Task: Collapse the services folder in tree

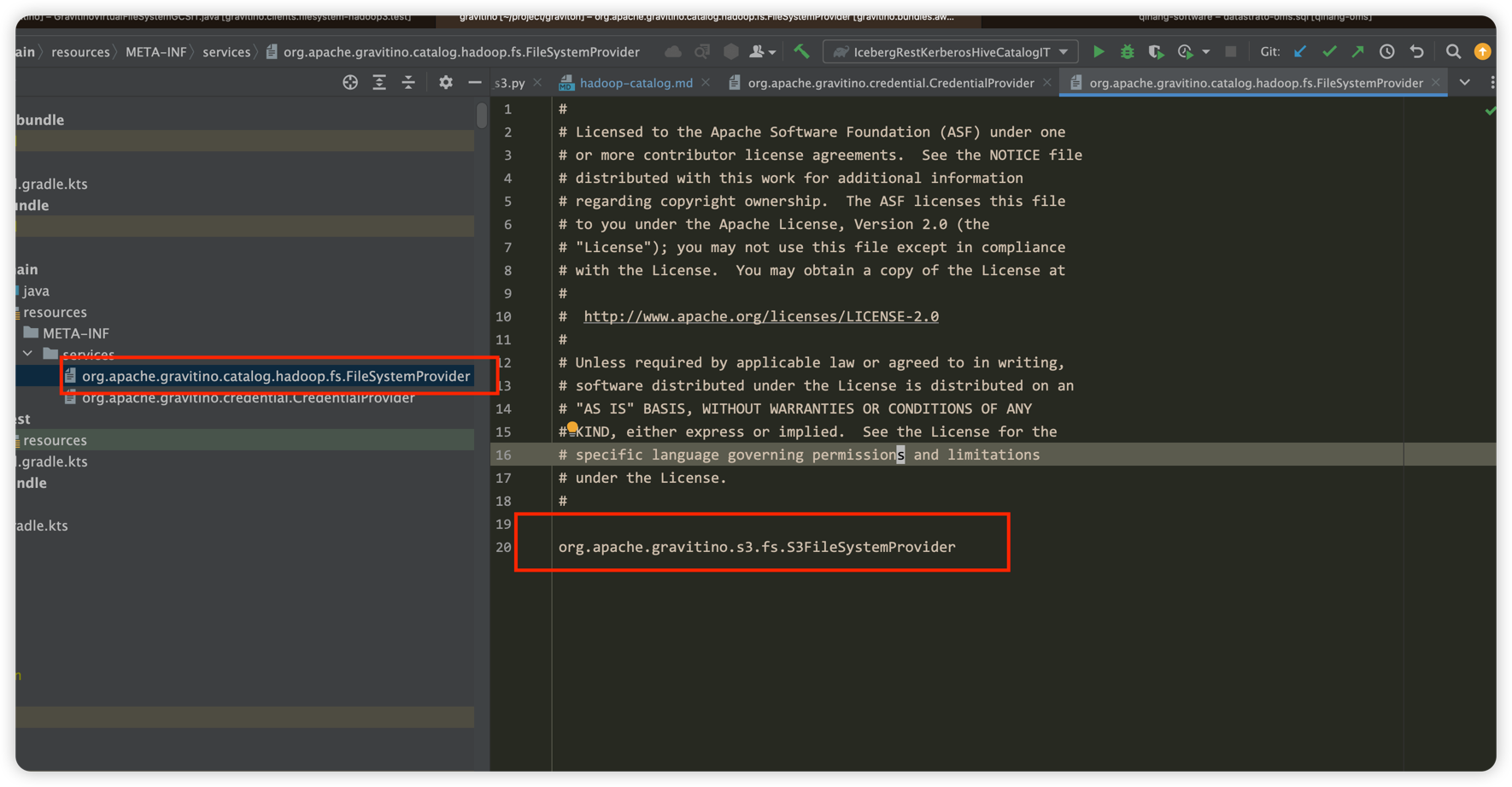Action: (x=27, y=354)
